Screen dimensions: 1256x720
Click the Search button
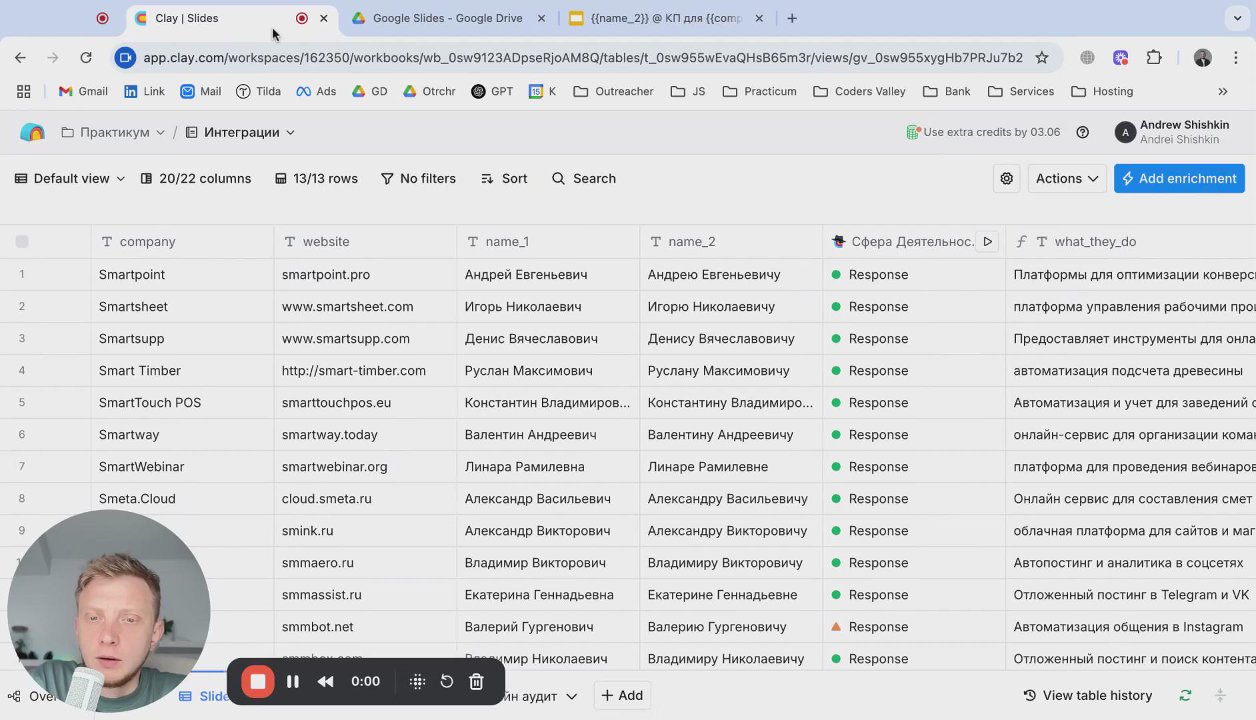(584, 178)
